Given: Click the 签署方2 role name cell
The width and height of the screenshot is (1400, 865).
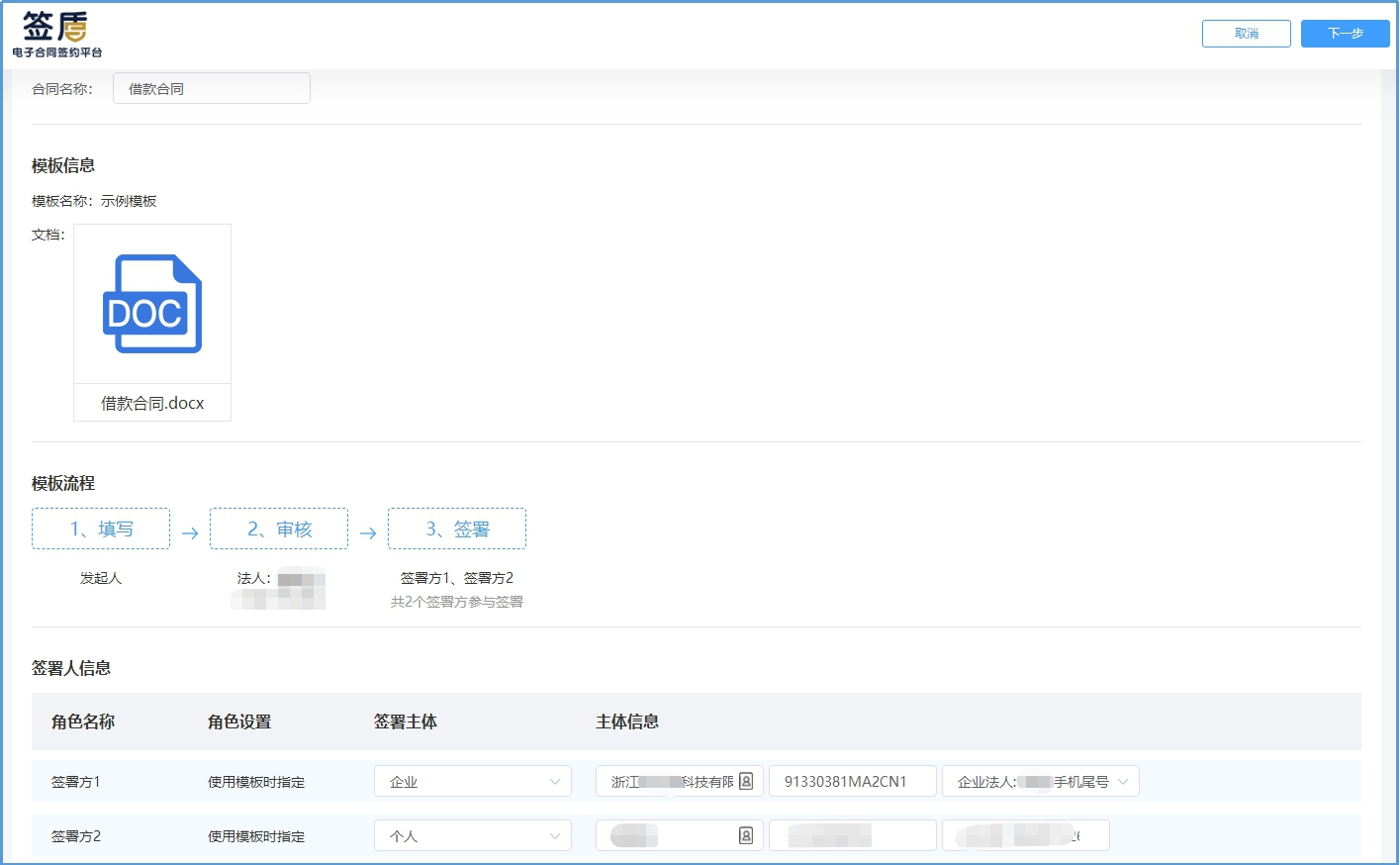Looking at the screenshot, I should click(x=76, y=836).
